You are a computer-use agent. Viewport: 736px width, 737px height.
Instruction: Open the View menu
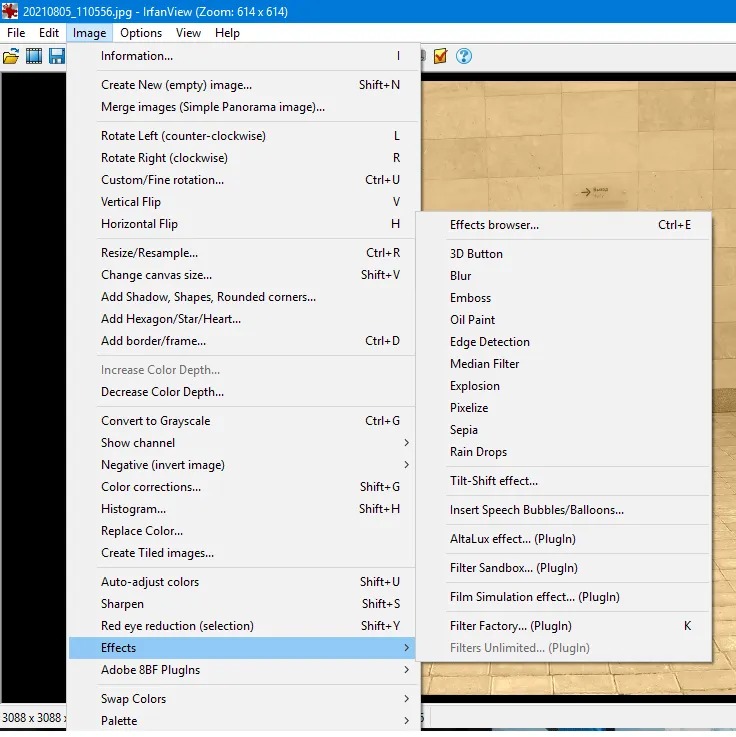(188, 33)
